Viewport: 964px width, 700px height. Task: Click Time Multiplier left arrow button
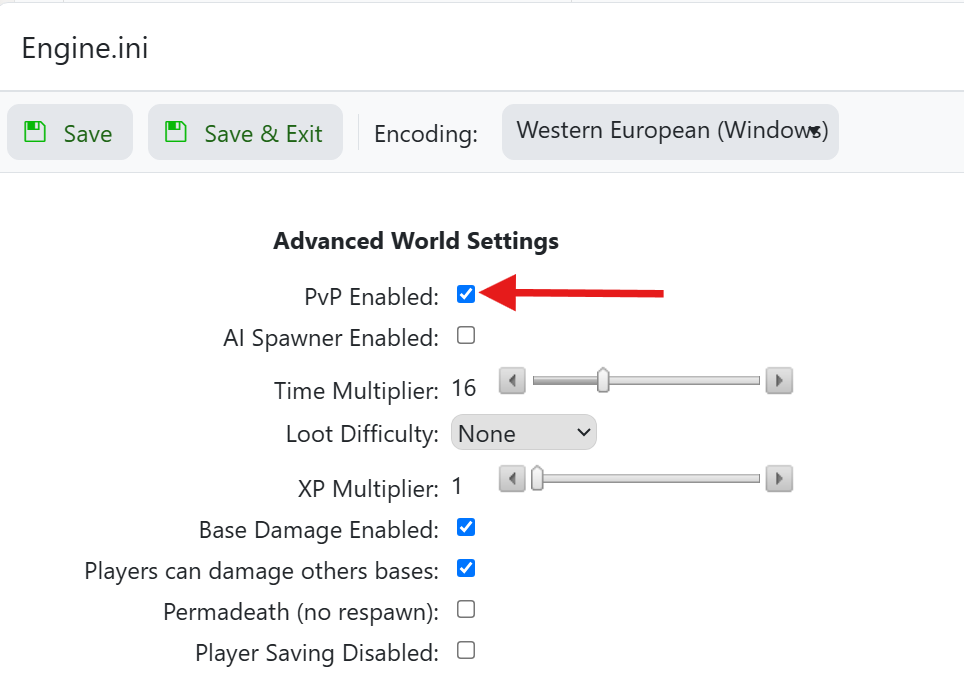[x=512, y=381]
